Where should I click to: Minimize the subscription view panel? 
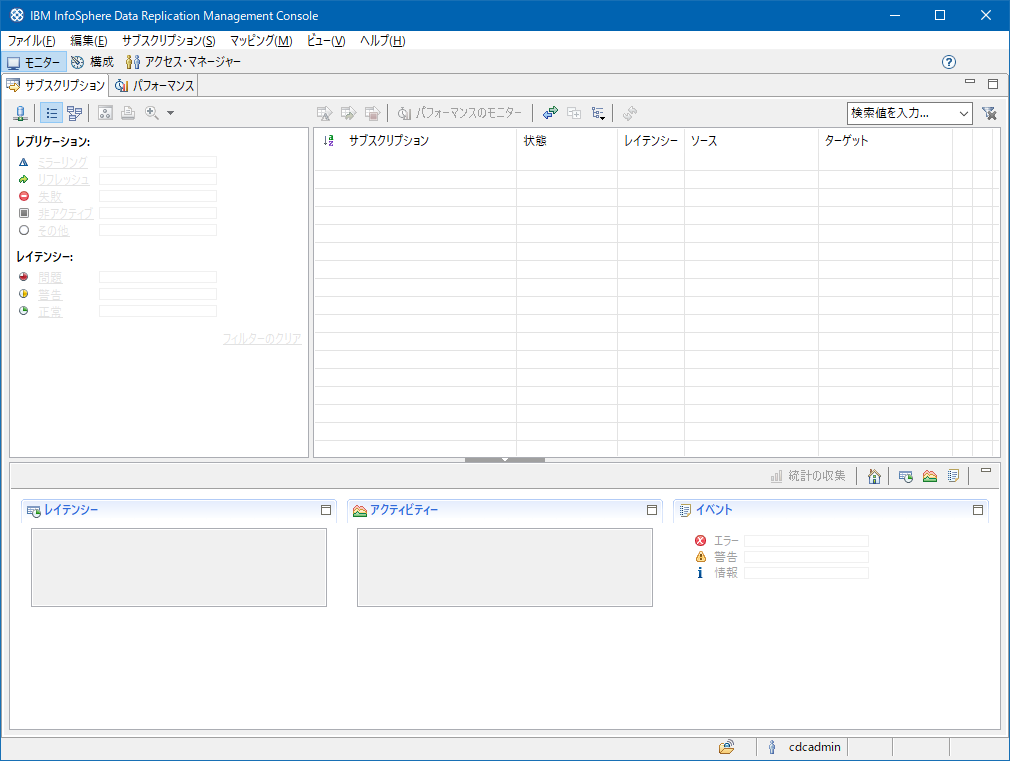point(969,82)
